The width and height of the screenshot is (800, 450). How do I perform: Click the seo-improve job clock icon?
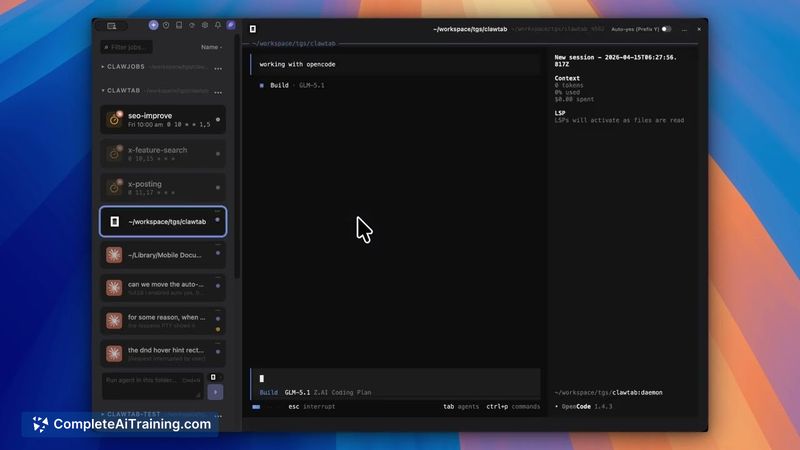click(x=114, y=119)
